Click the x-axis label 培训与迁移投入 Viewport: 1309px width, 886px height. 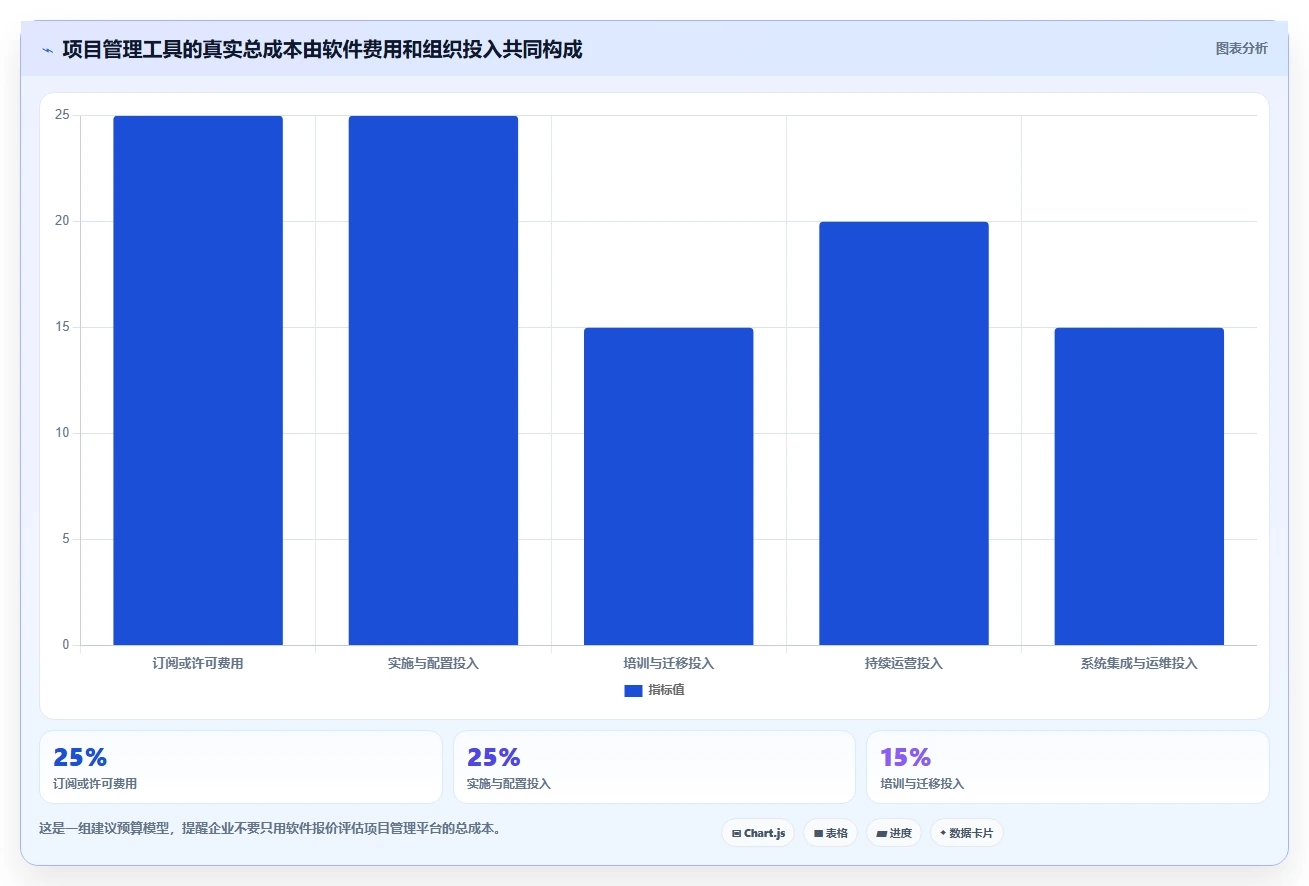669,663
